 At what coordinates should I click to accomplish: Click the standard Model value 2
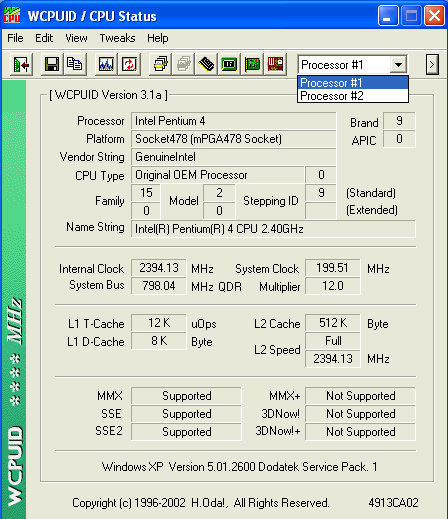pos(219,193)
